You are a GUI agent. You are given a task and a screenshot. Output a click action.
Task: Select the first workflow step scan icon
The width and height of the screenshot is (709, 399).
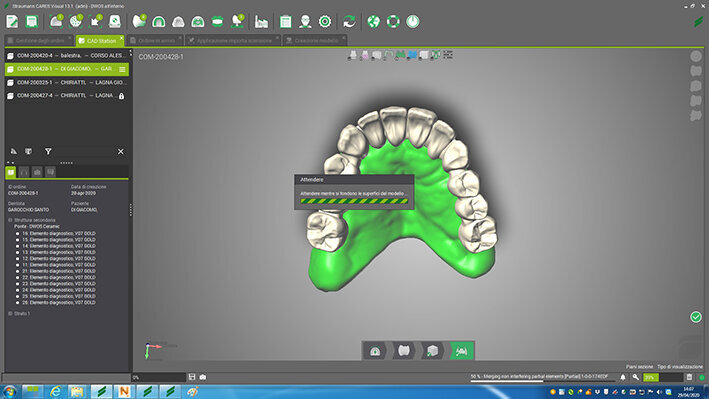coord(375,351)
